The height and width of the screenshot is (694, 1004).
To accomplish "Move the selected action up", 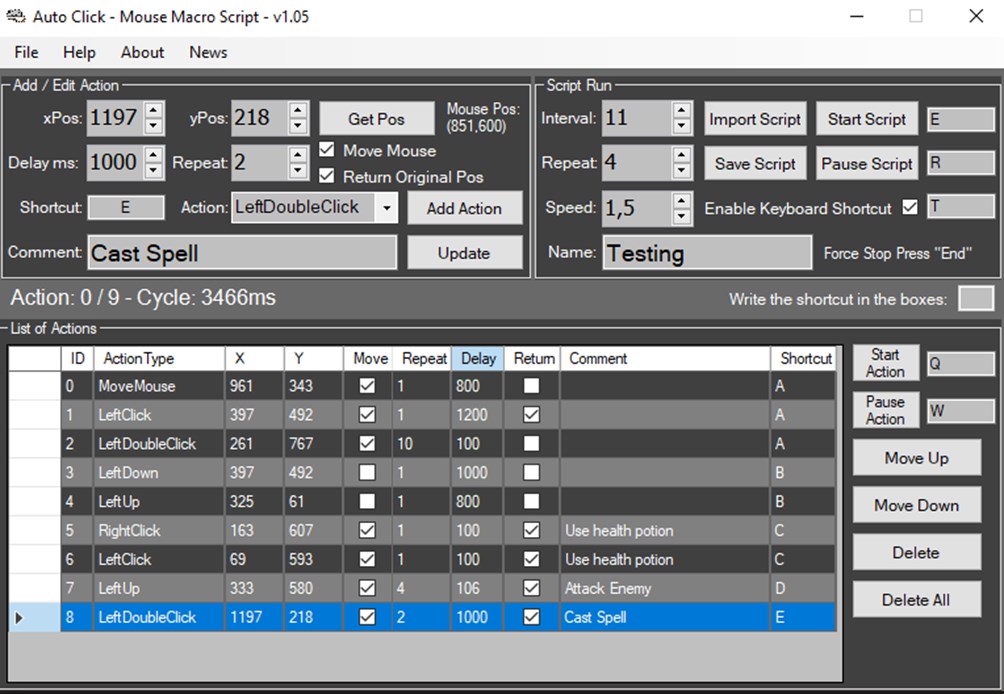I will point(915,457).
